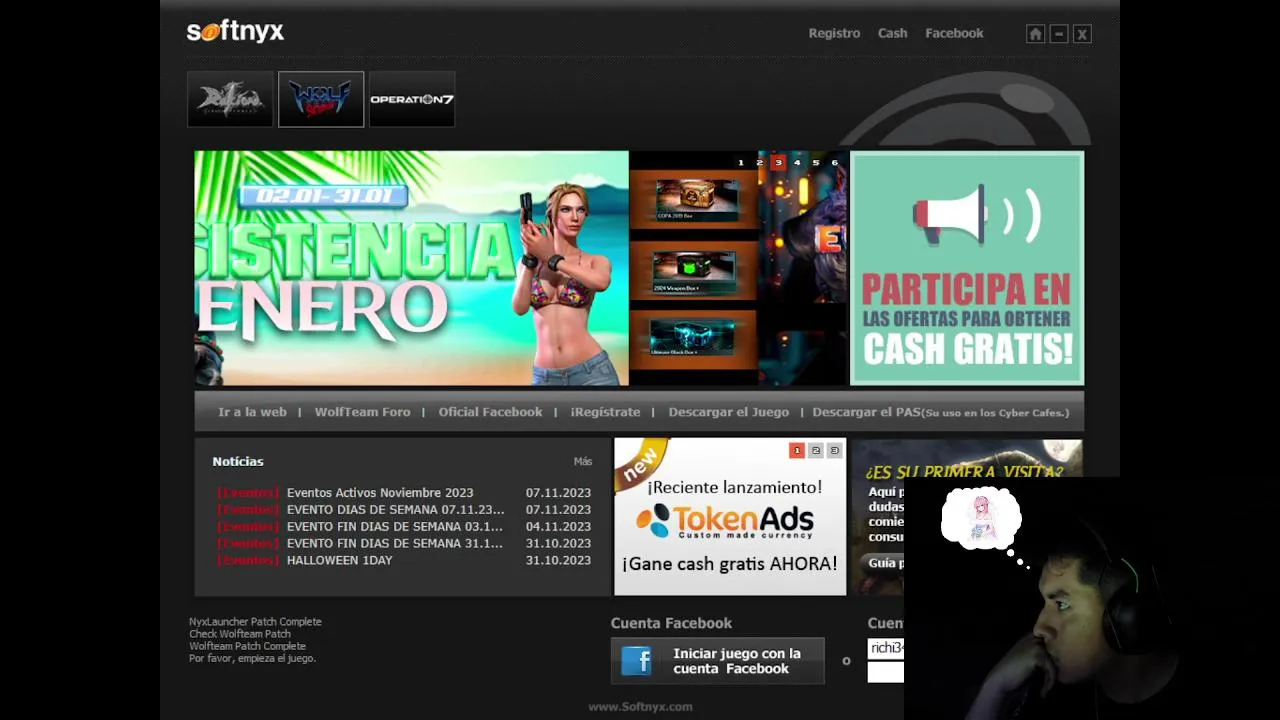This screenshot has height=720, width=1280.
Task: Open 'EVENTO DIAS DE SEMANA 07.11.23' news
Action: pos(395,510)
